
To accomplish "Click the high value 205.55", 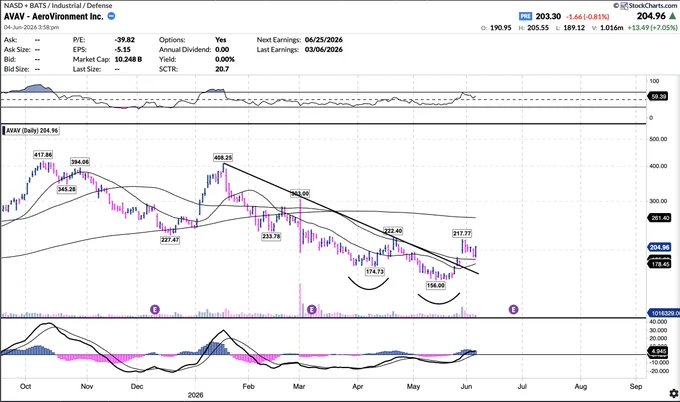I will (x=538, y=27).
